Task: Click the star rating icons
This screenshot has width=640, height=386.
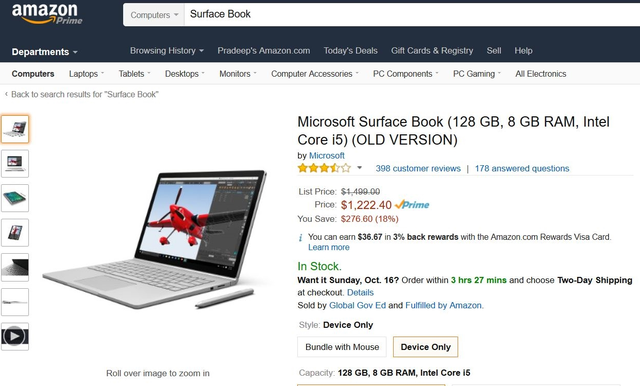Action: [x=324, y=168]
